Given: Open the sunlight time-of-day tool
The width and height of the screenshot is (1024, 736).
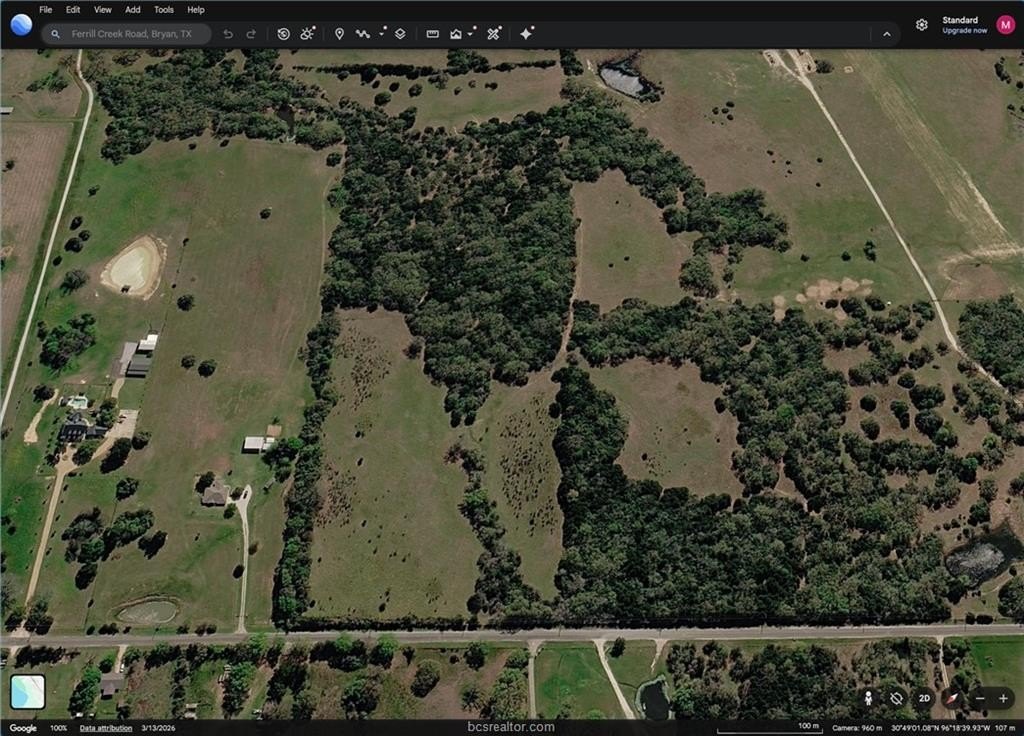Looking at the screenshot, I should point(308,33).
